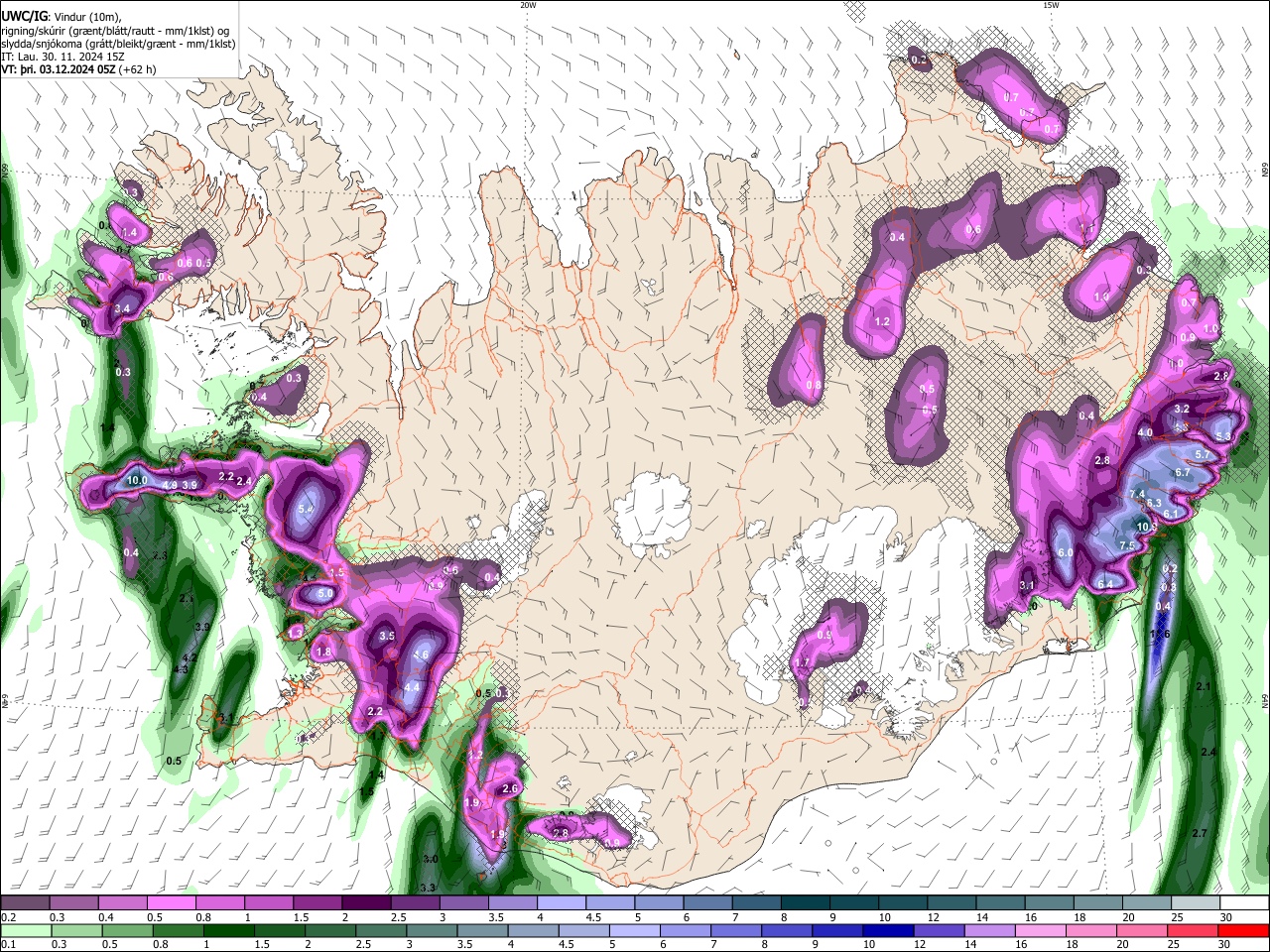
Task: Click the 1.8 snowfall value
Action: 323,652
